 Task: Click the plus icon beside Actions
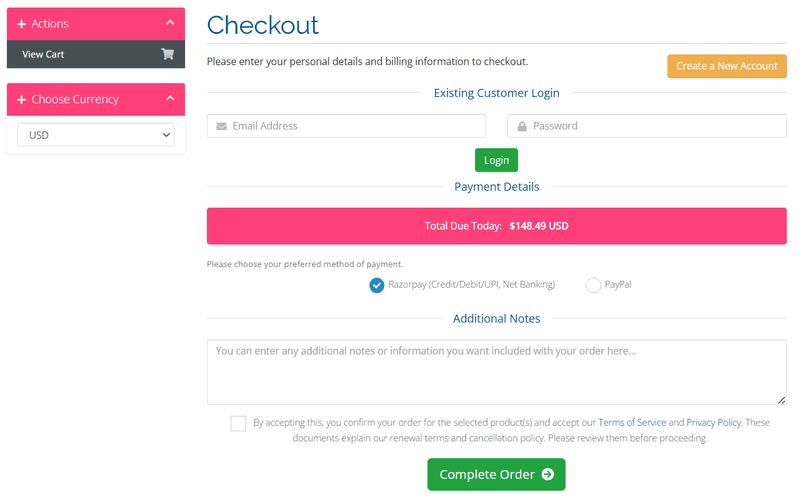[21, 24]
